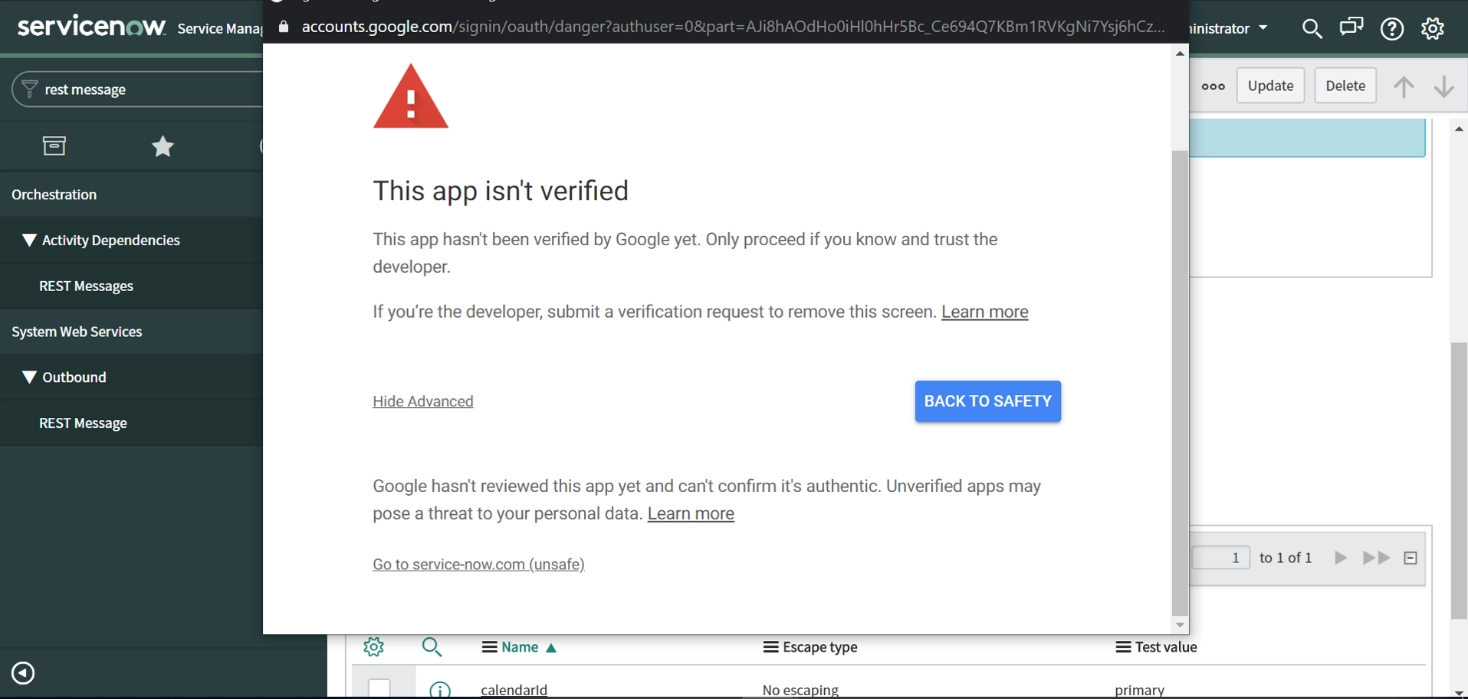Collapse the list with minus box icon
1468x699 pixels.
[x=1411, y=558]
